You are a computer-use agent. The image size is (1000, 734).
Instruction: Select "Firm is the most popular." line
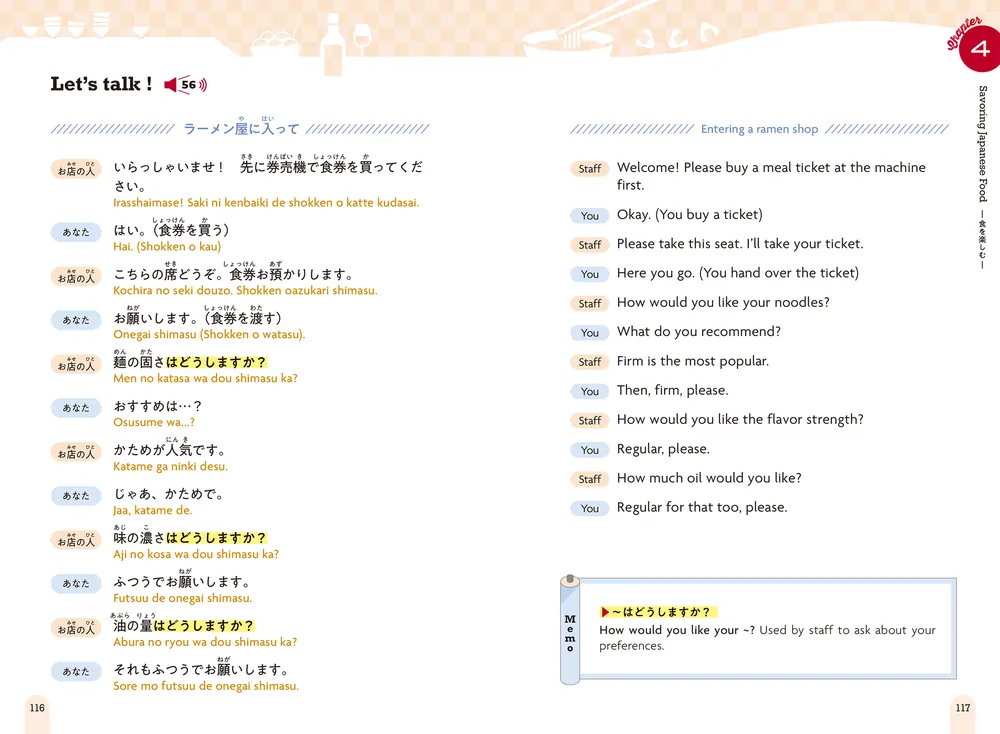[693, 362]
